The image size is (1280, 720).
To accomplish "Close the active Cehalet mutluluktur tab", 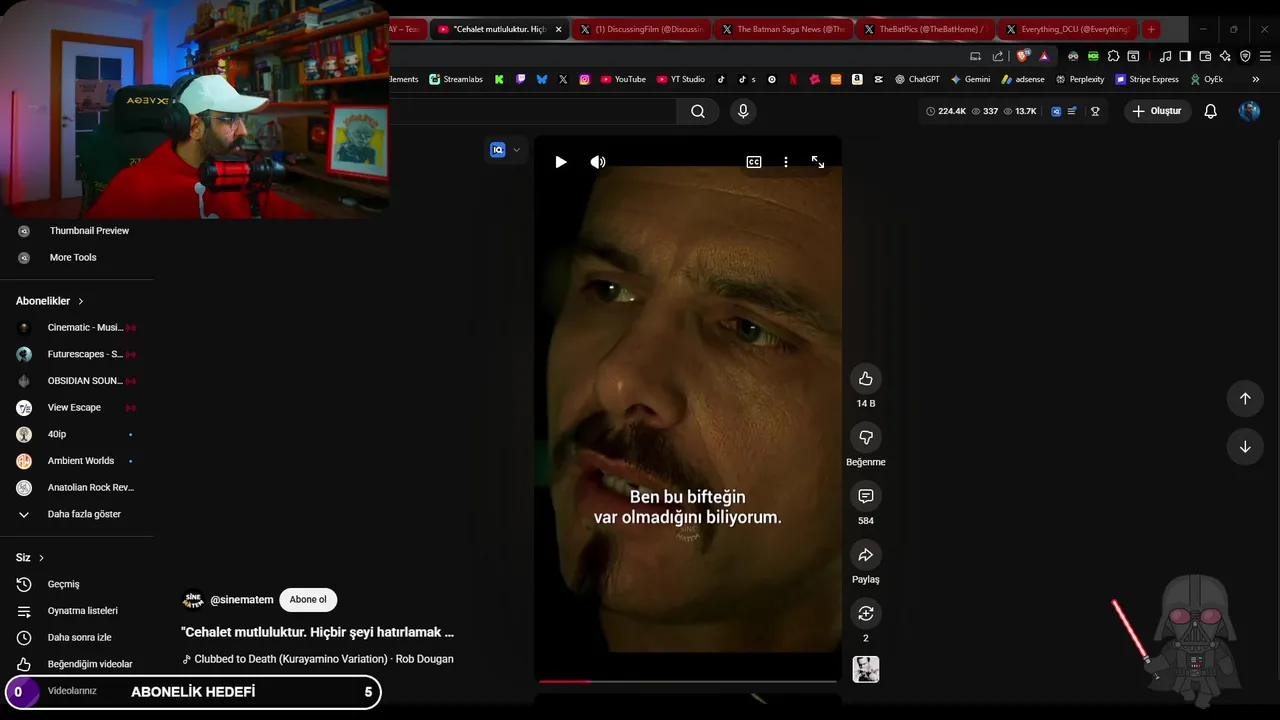I will point(559,29).
